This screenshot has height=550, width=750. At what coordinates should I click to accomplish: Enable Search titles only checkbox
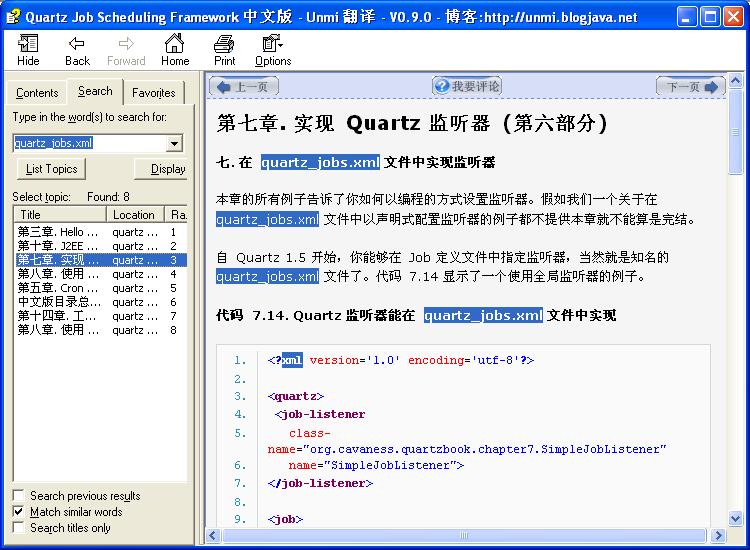[19, 528]
